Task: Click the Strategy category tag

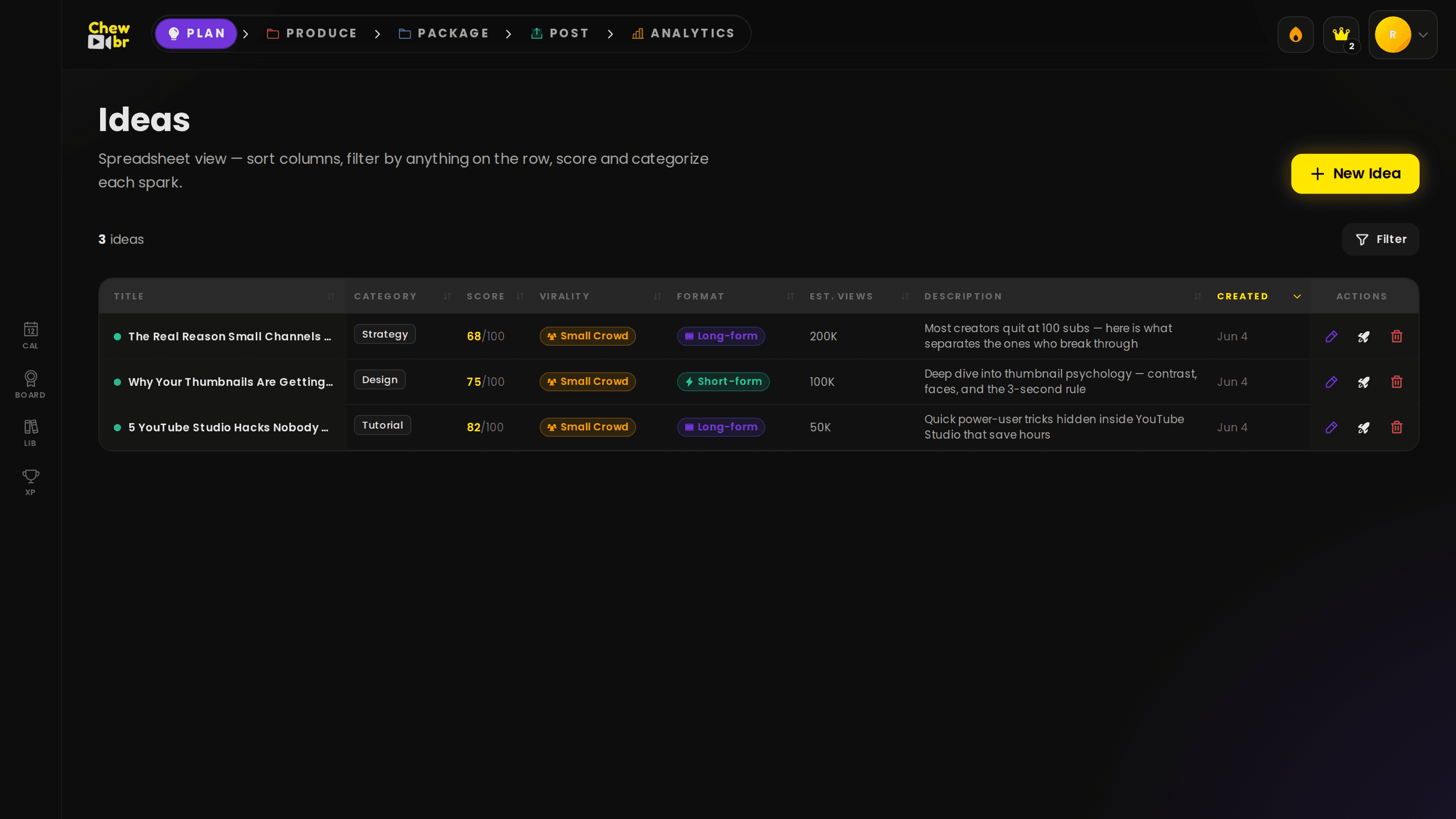Action: click(x=385, y=334)
